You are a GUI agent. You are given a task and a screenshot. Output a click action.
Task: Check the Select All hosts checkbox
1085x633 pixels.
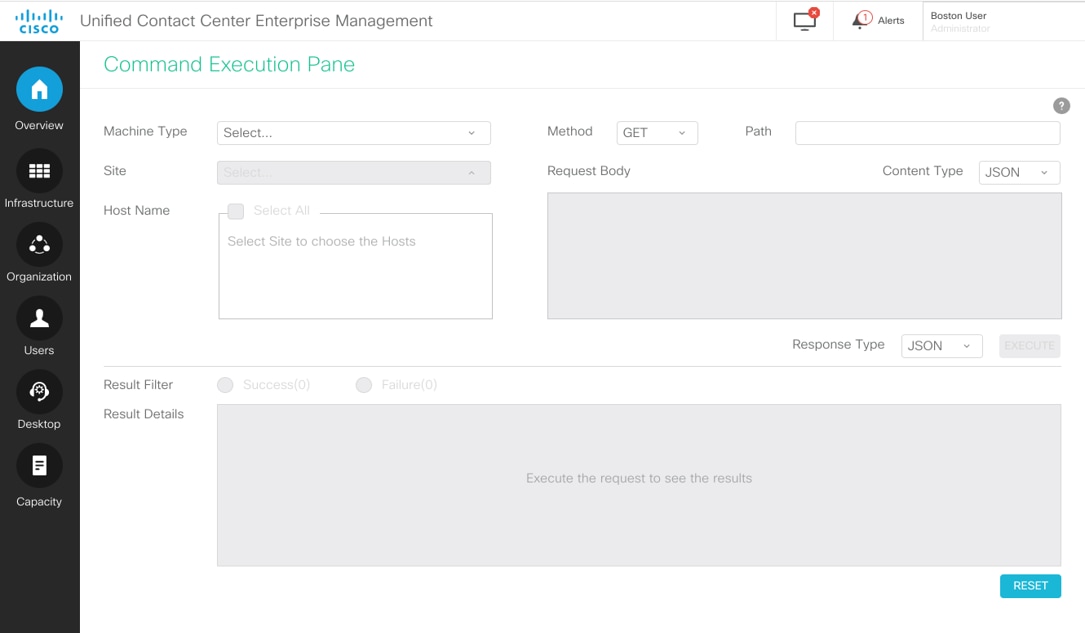pyautogui.click(x=236, y=211)
